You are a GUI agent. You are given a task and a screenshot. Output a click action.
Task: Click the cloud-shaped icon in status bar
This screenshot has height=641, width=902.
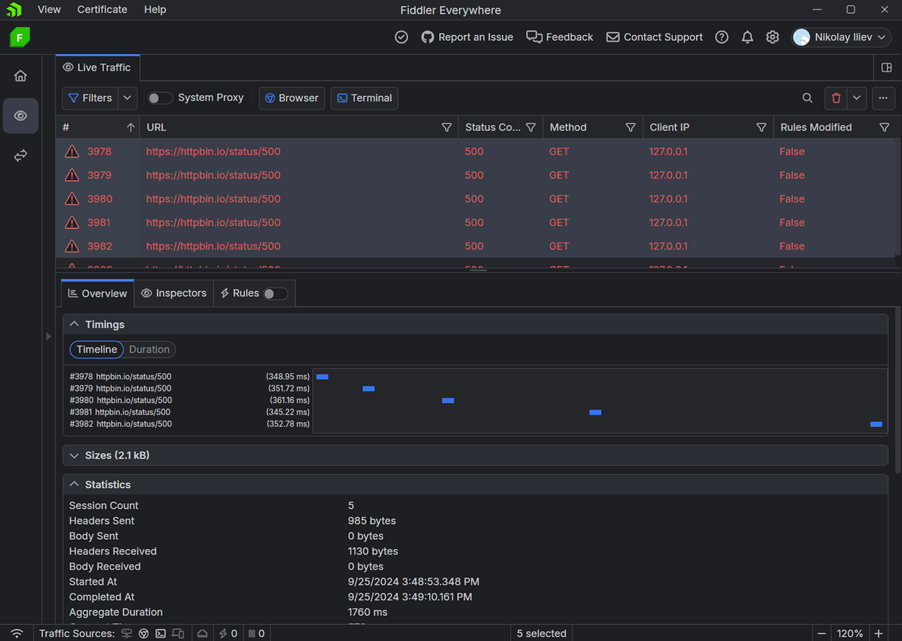[x=202, y=634]
